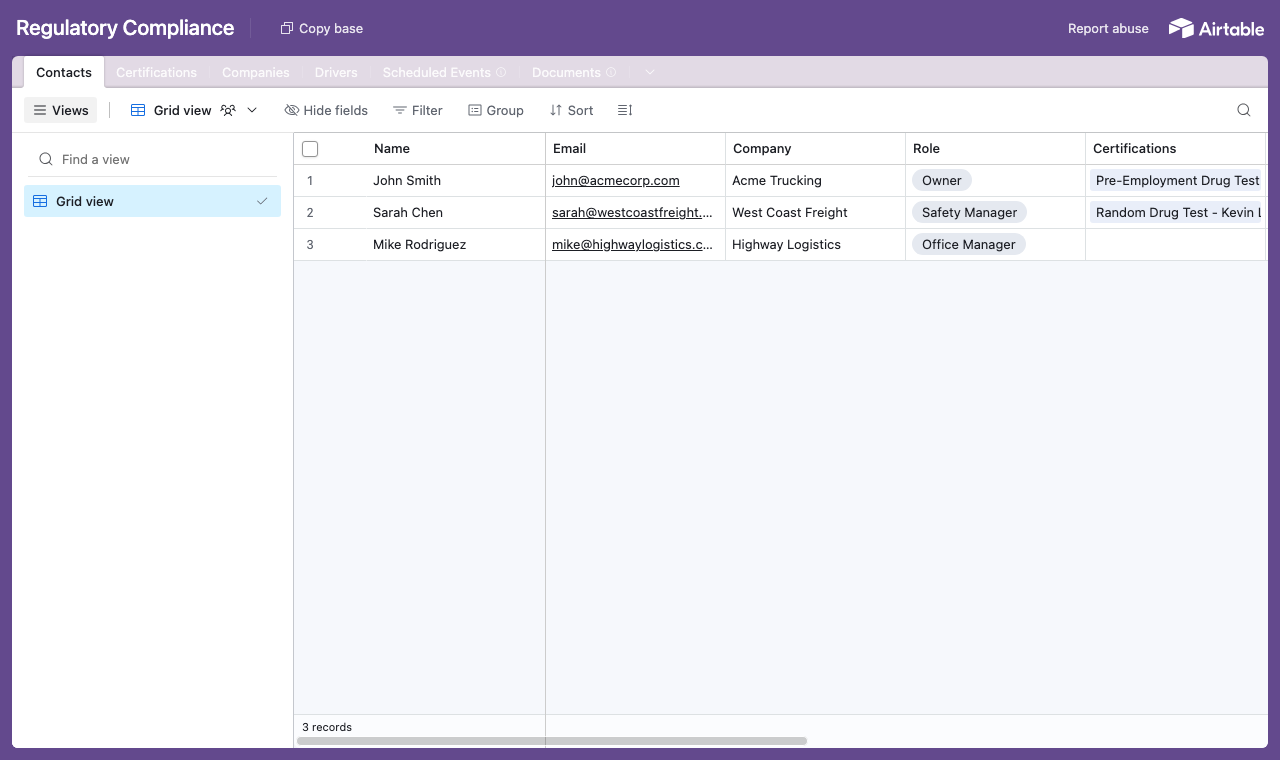Open the Filter options
The height and width of the screenshot is (760, 1280).
[417, 110]
